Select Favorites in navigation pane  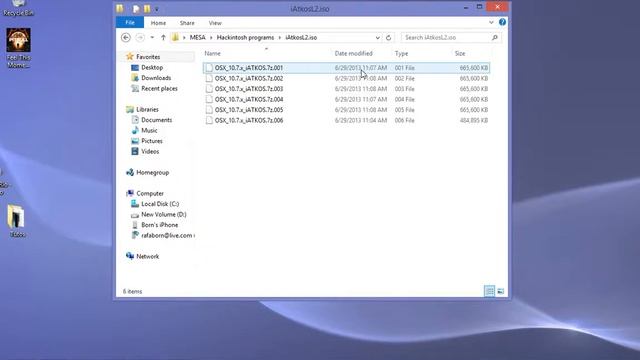click(148, 57)
